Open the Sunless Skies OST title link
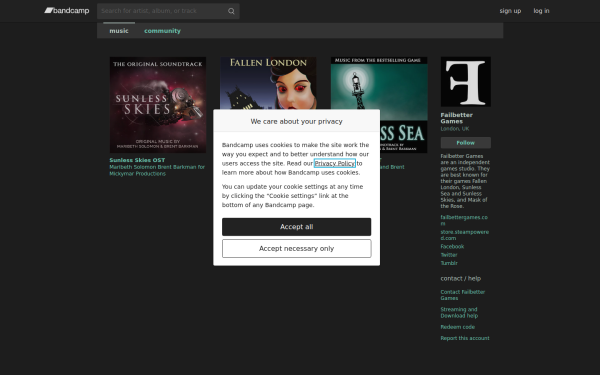 (137, 160)
